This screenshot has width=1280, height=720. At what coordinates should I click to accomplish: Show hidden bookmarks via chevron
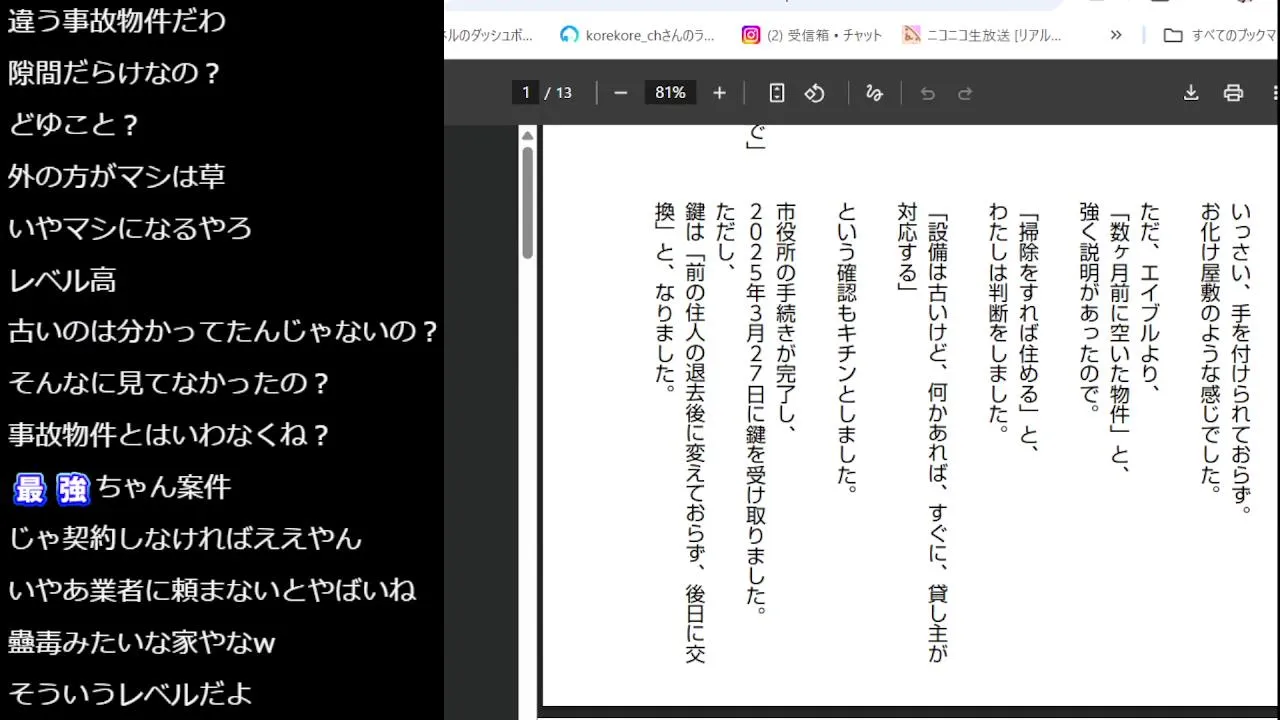(x=1116, y=35)
